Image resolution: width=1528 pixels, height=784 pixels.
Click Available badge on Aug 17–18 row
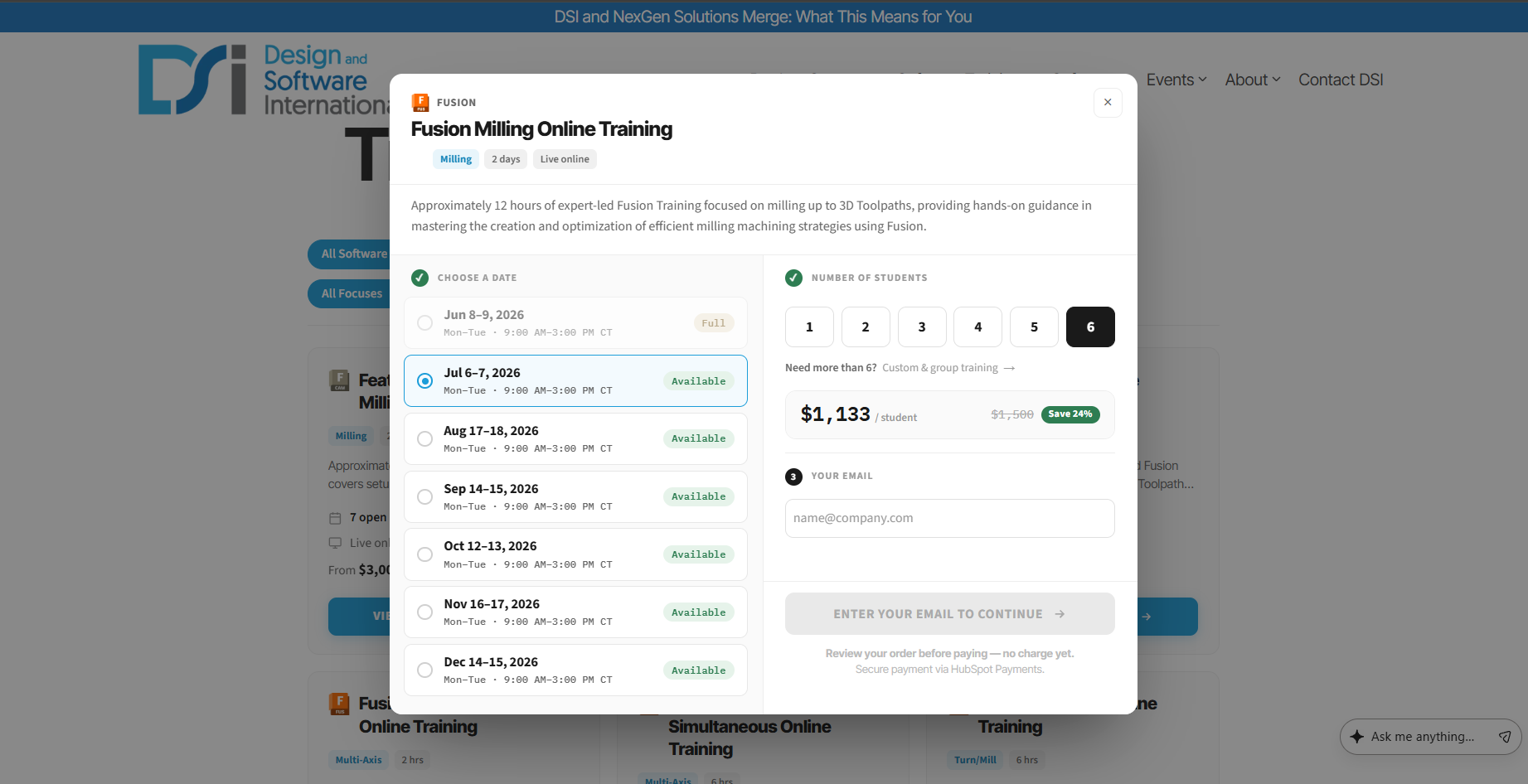(x=699, y=438)
